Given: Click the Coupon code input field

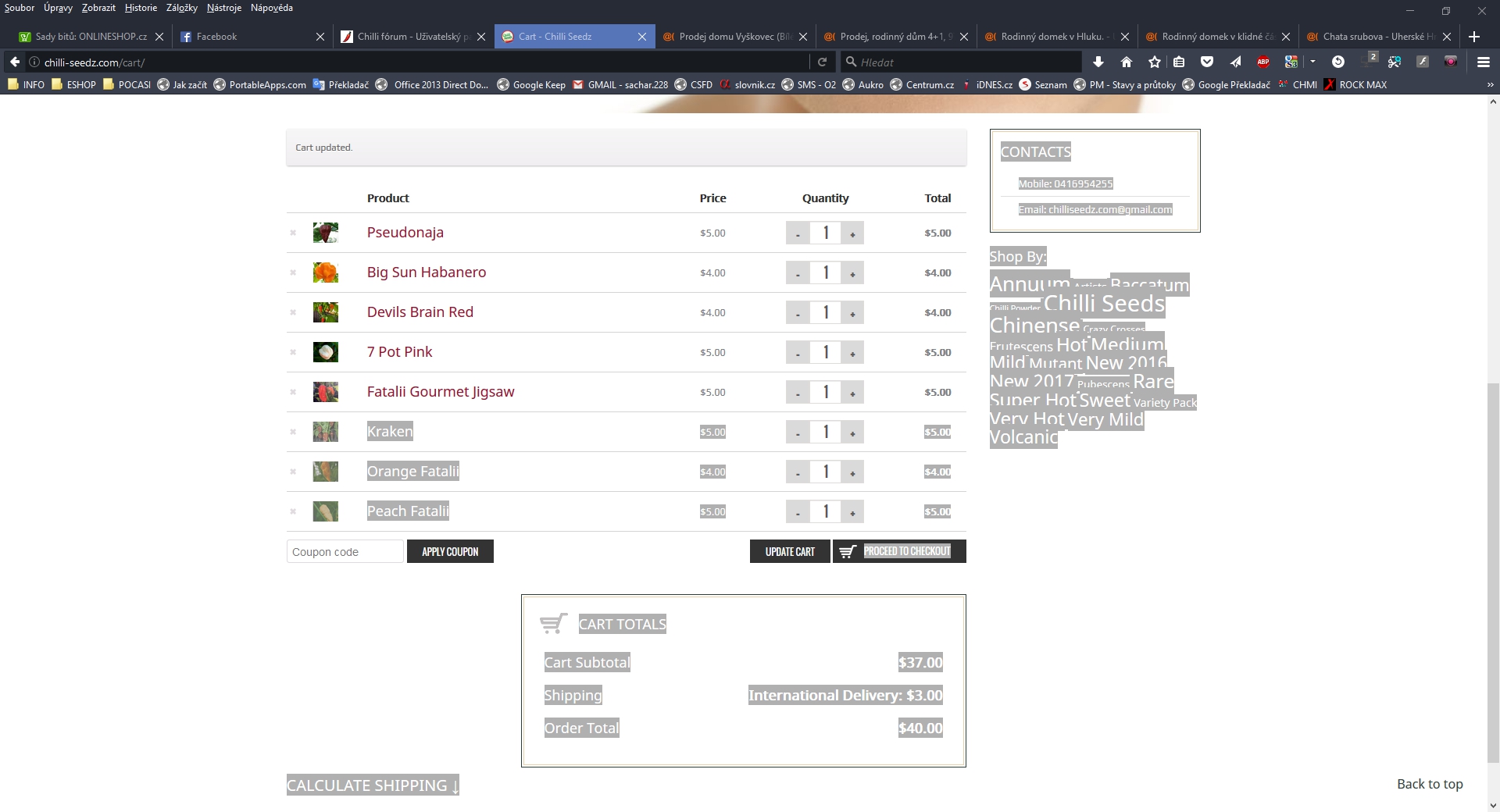Looking at the screenshot, I should [x=345, y=551].
